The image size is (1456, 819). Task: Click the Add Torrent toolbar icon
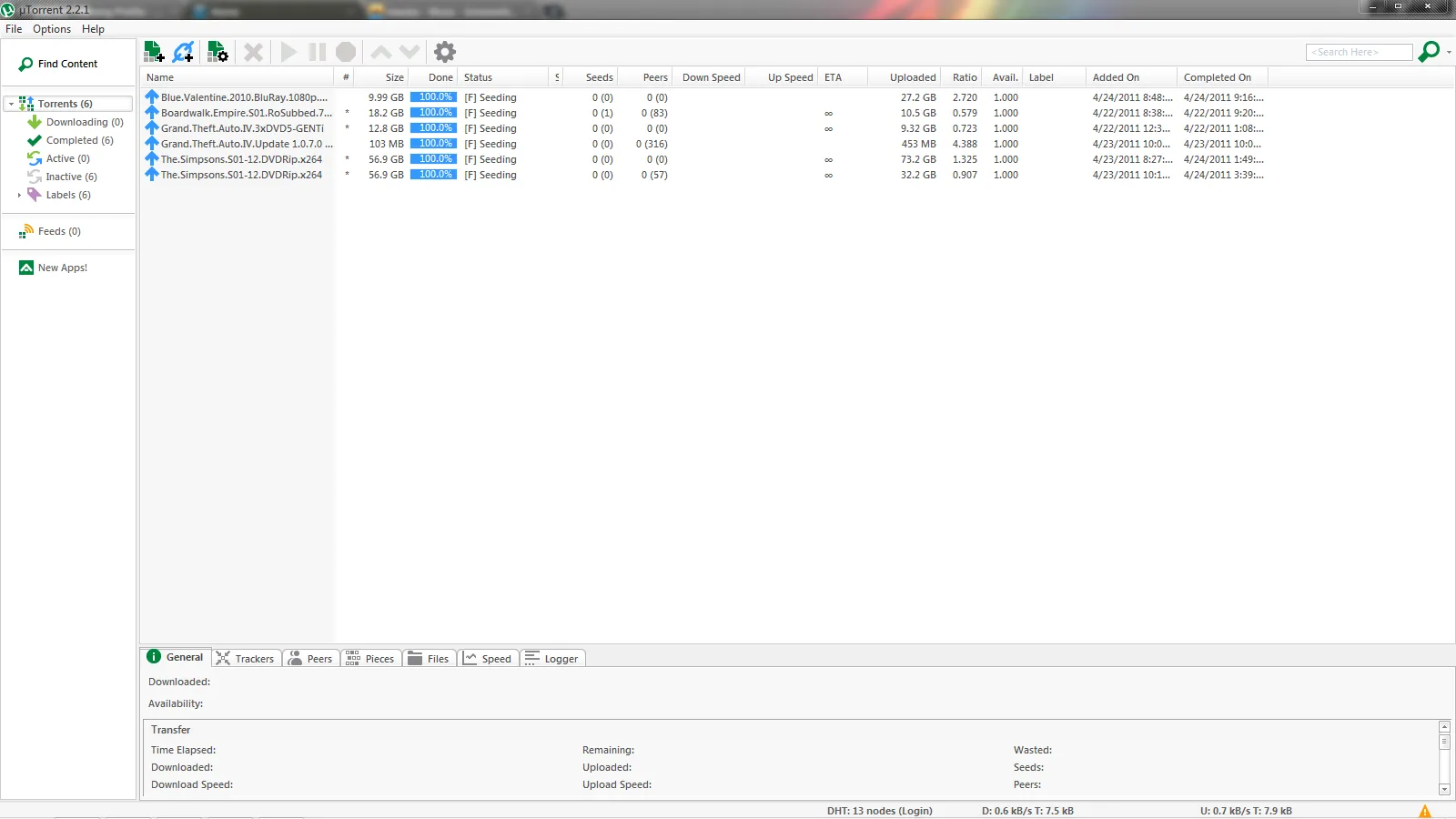pos(154,52)
